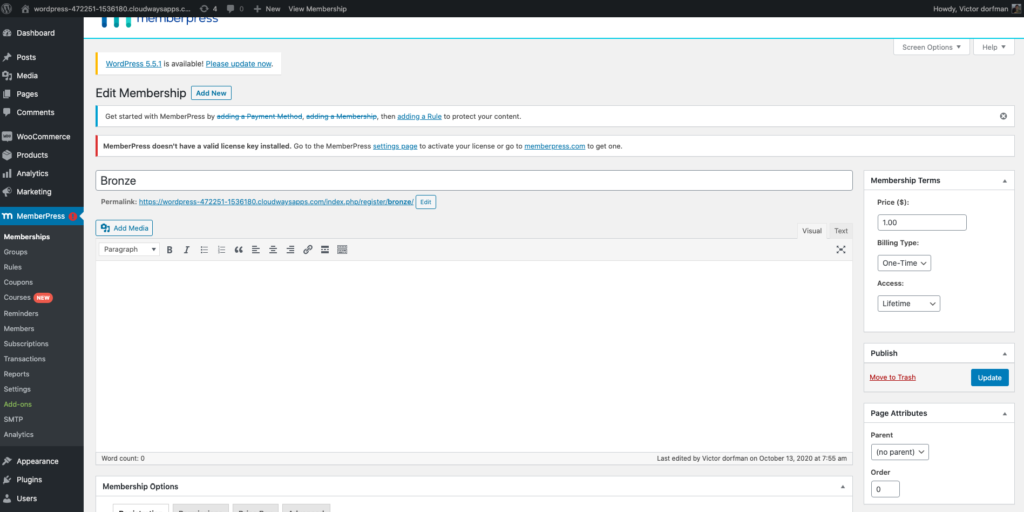1024x512 pixels.
Task: Click the Move to Trash link
Action: [x=892, y=377]
